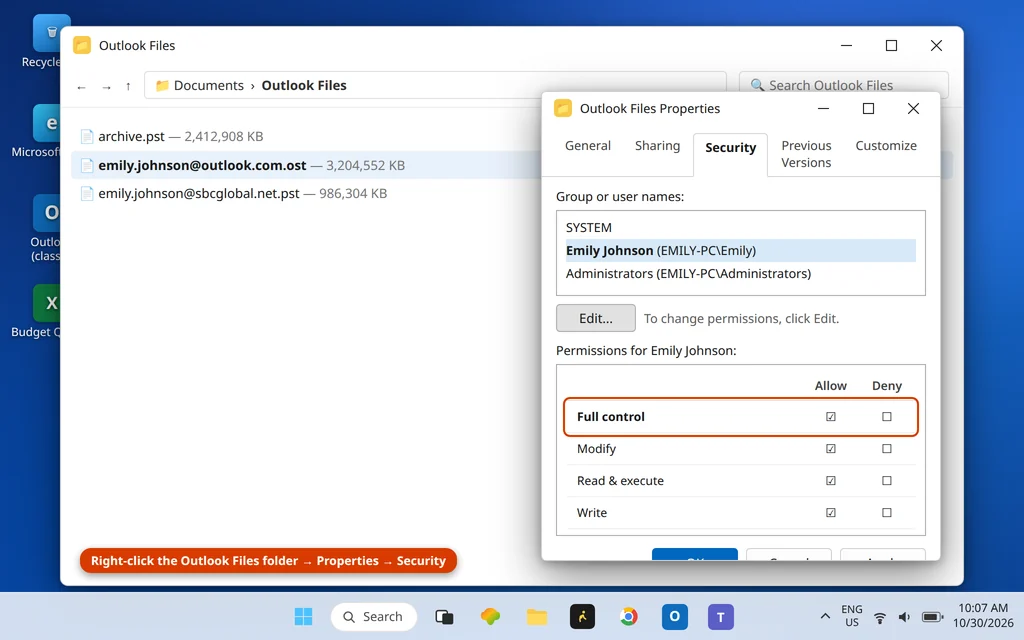Open the black running-figure app in the taskbar
The height and width of the screenshot is (640, 1024).
tap(583, 616)
